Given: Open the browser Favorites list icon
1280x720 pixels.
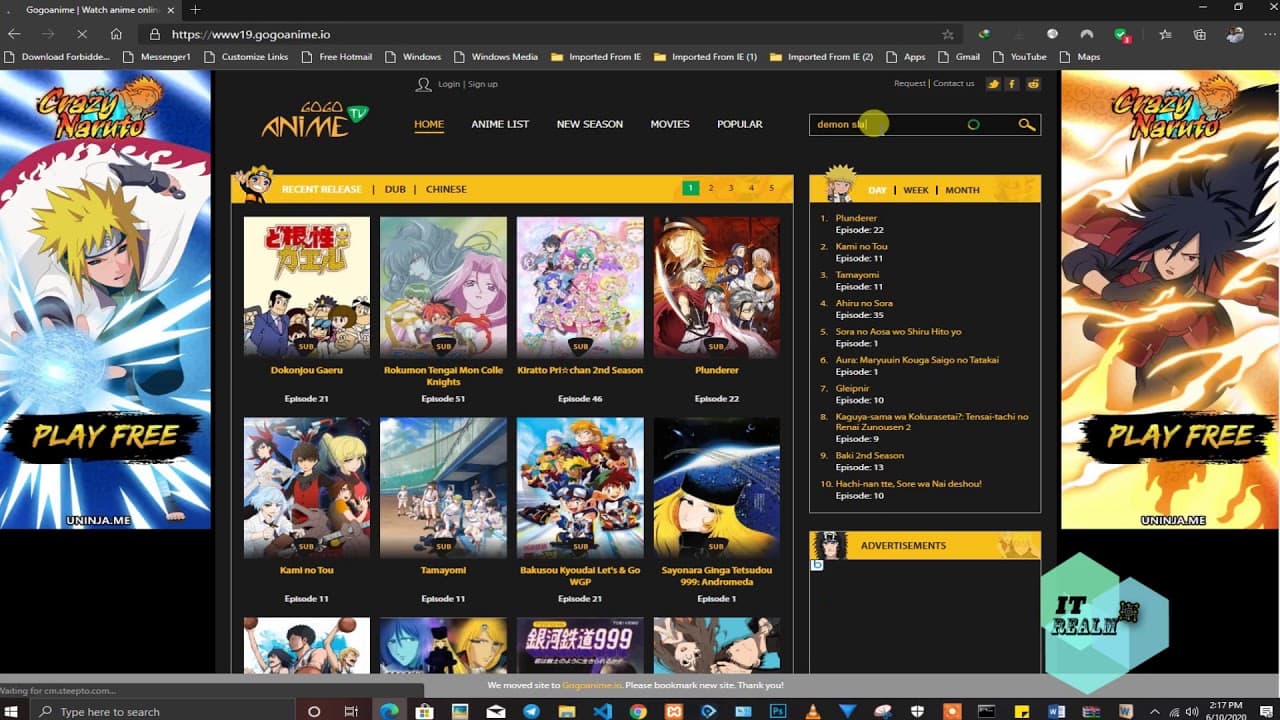Looking at the screenshot, I should 1165,34.
